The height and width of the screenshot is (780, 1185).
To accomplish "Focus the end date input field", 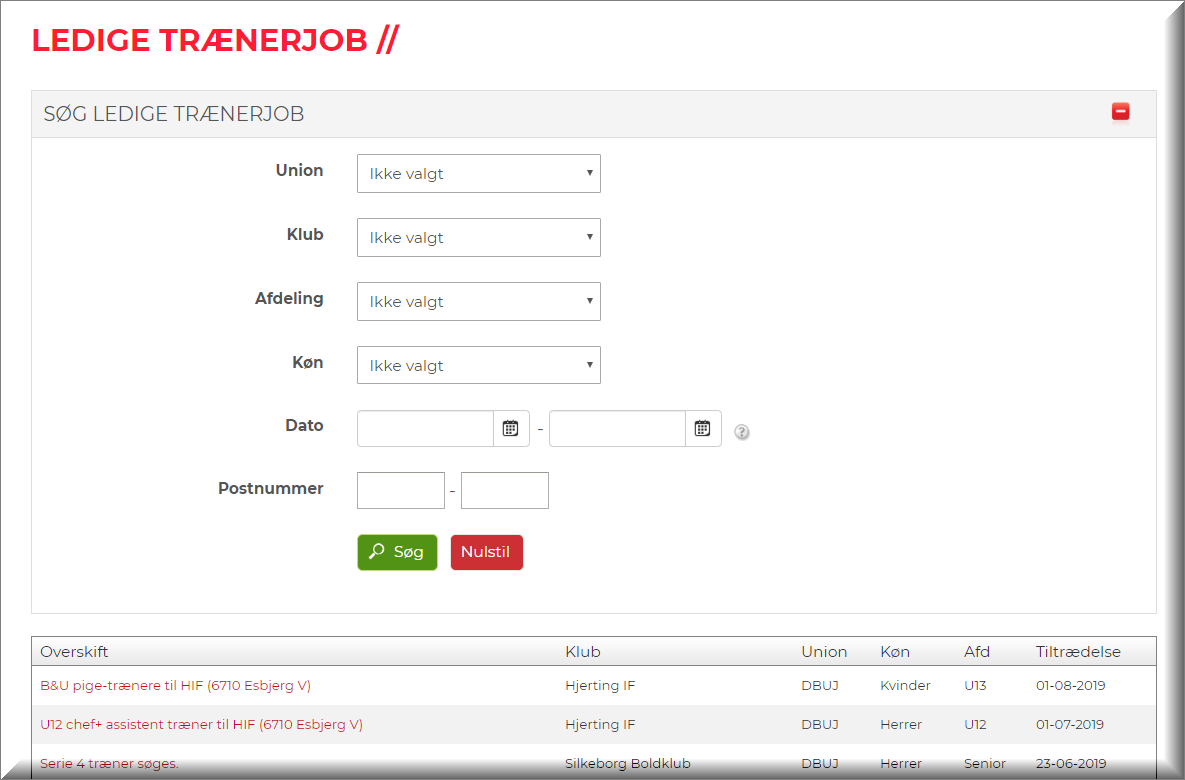I will click(x=617, y=428).
